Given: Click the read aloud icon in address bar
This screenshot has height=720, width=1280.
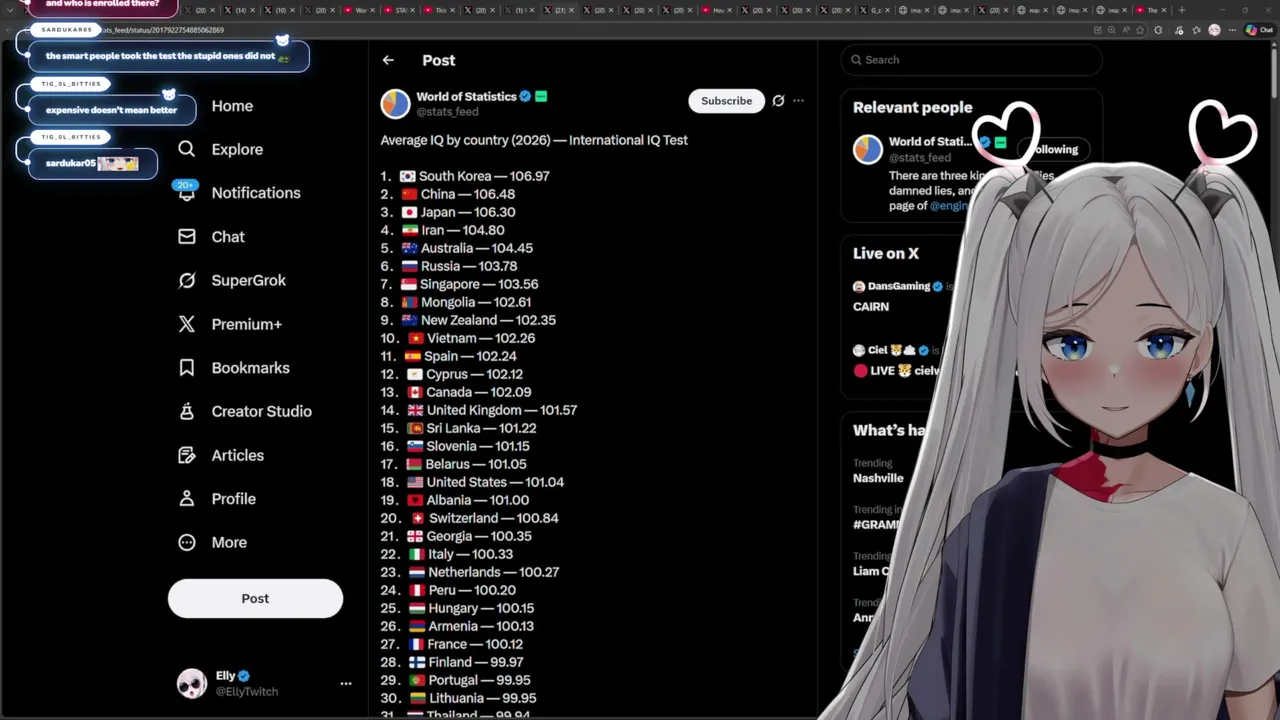Looking at the screenshot, I should [x=1125, y=30].
